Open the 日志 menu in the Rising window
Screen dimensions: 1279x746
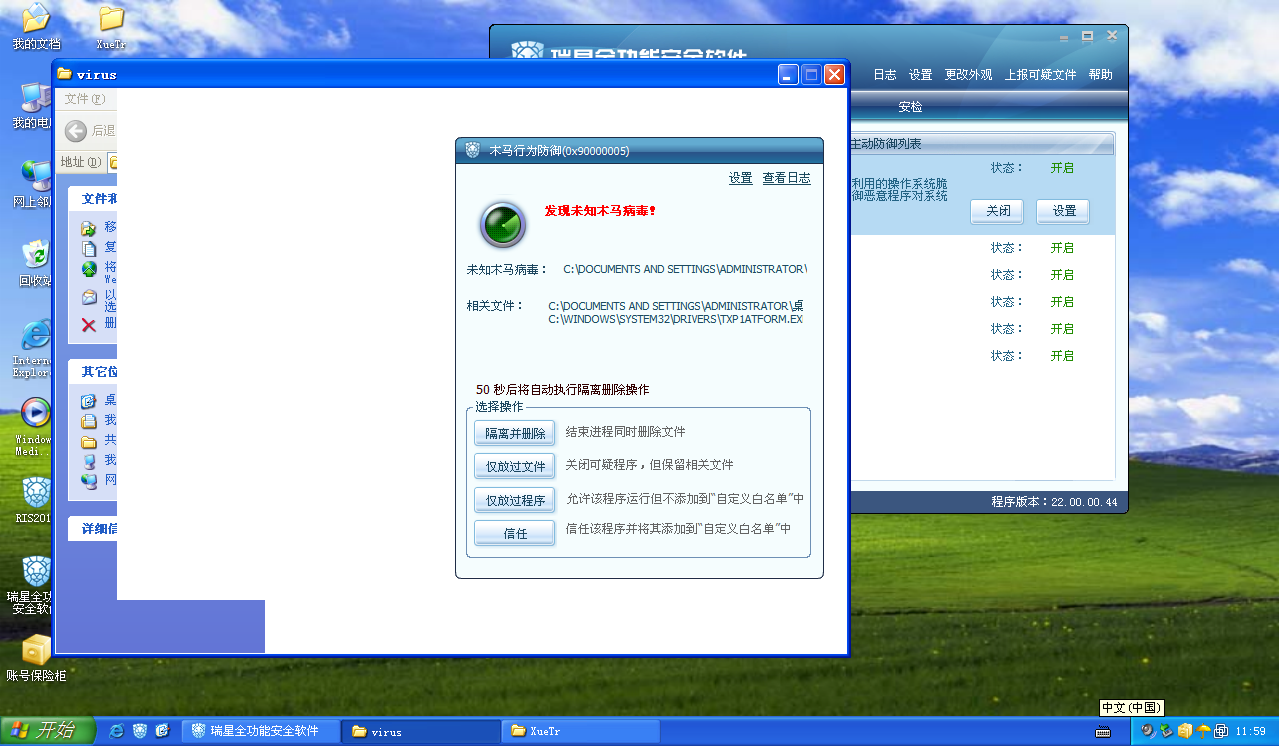[x=885, y=75]
